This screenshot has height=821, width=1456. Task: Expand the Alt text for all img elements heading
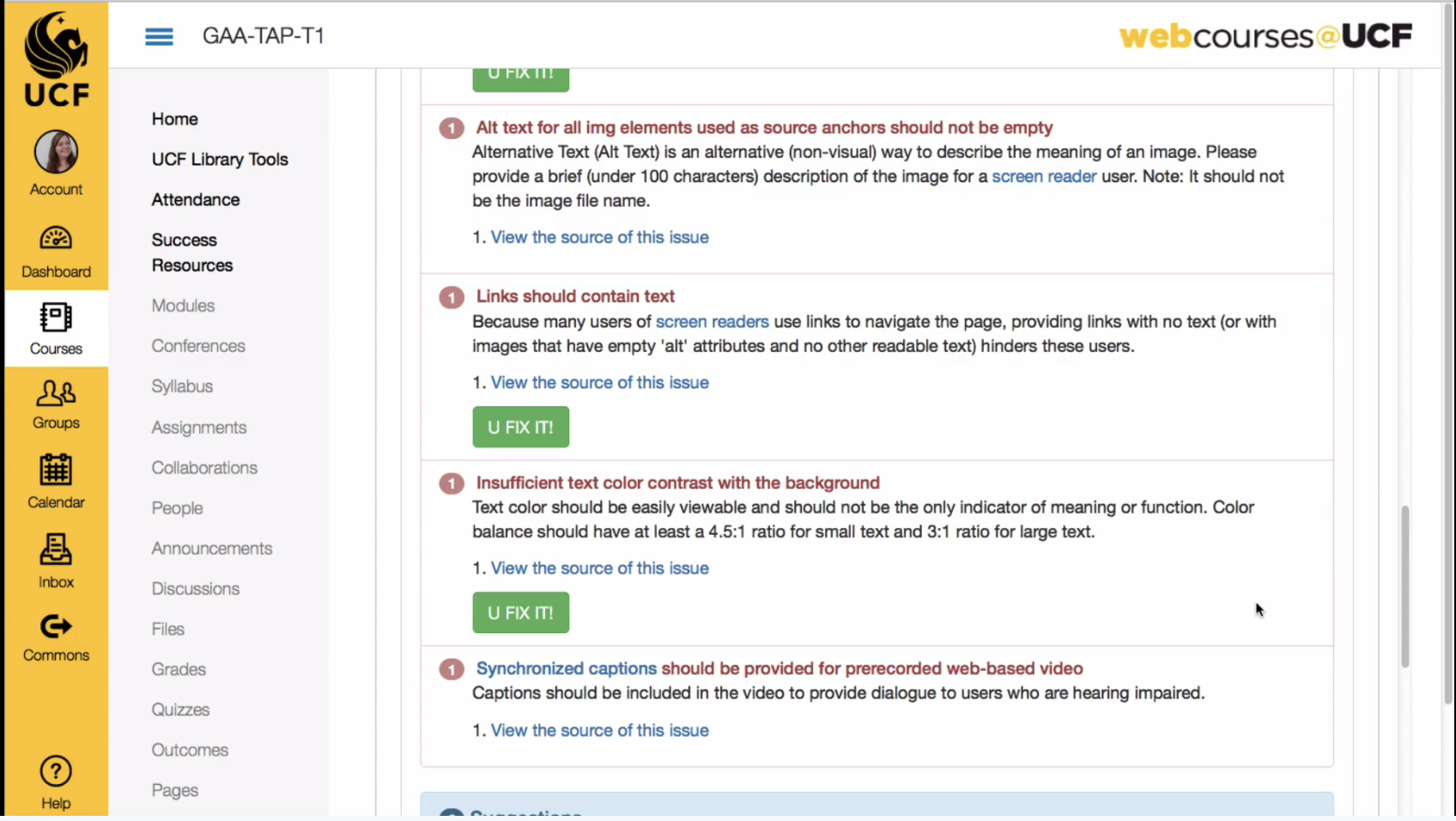coord(764,128)
